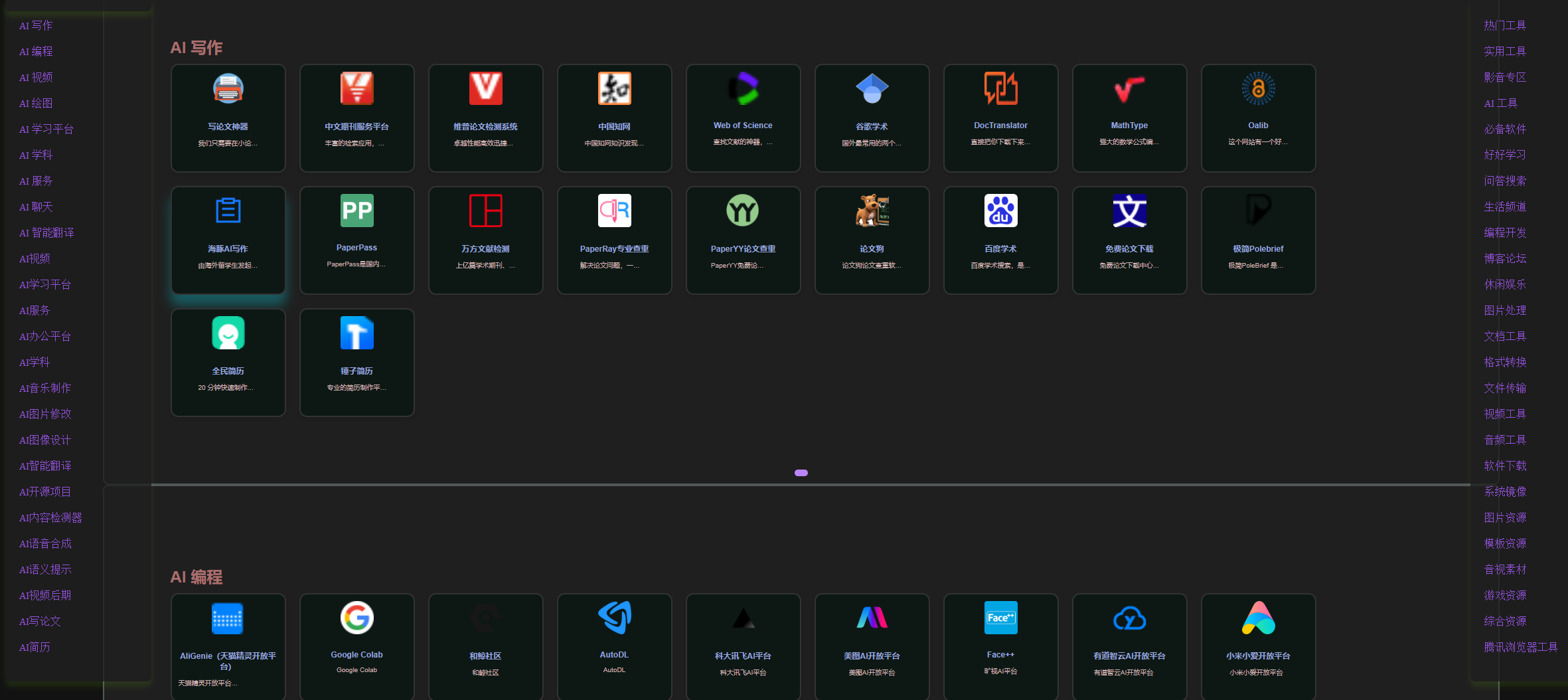Image resolution: width=1568 pixels, height=700 pixels.
Task: Open AI音乐制作 sidebar entry
Action: pyautogui.click(x=45, y=388)
